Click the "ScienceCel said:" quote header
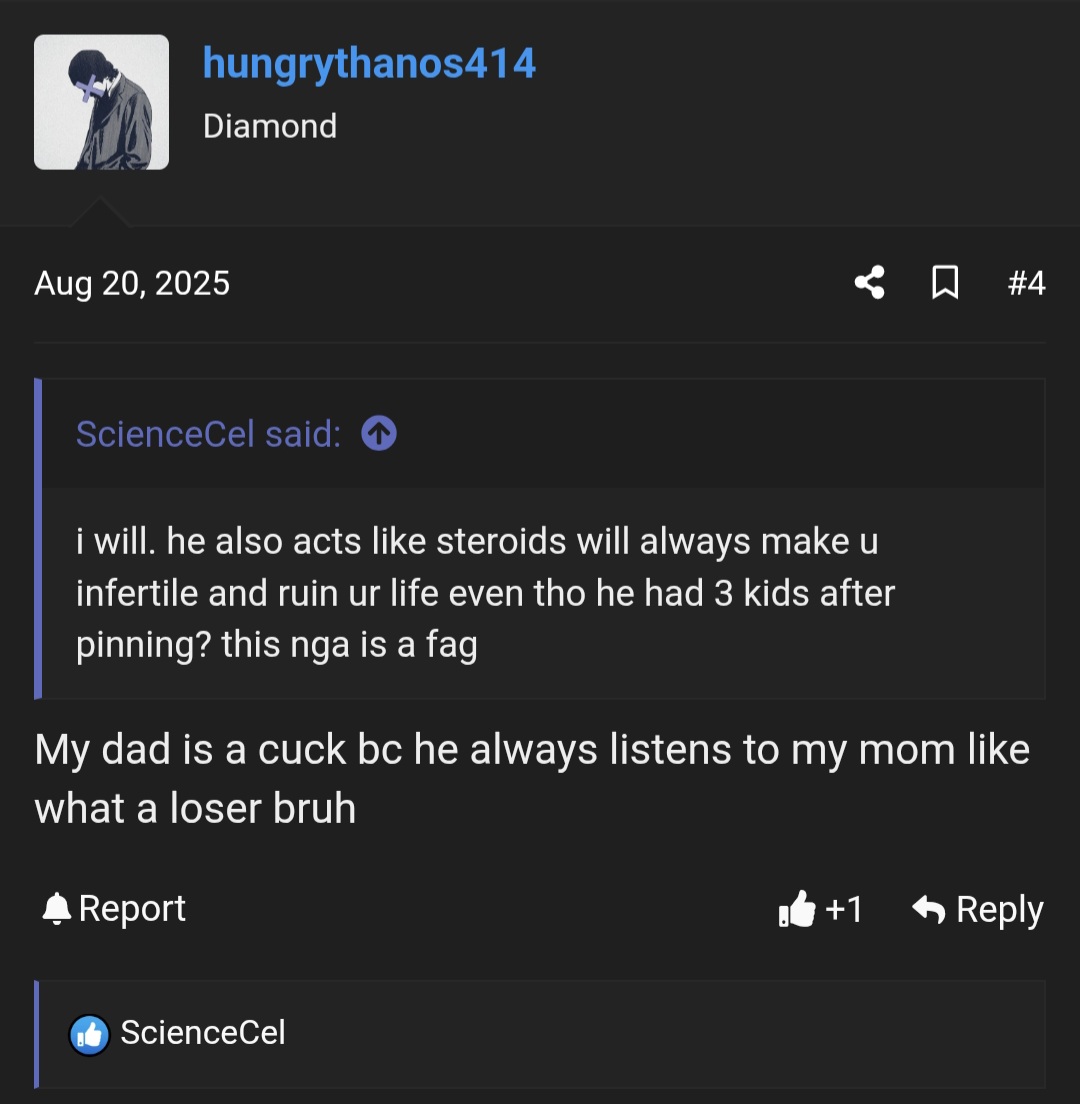This screenshot has width=1080, height=1104. 208,434
